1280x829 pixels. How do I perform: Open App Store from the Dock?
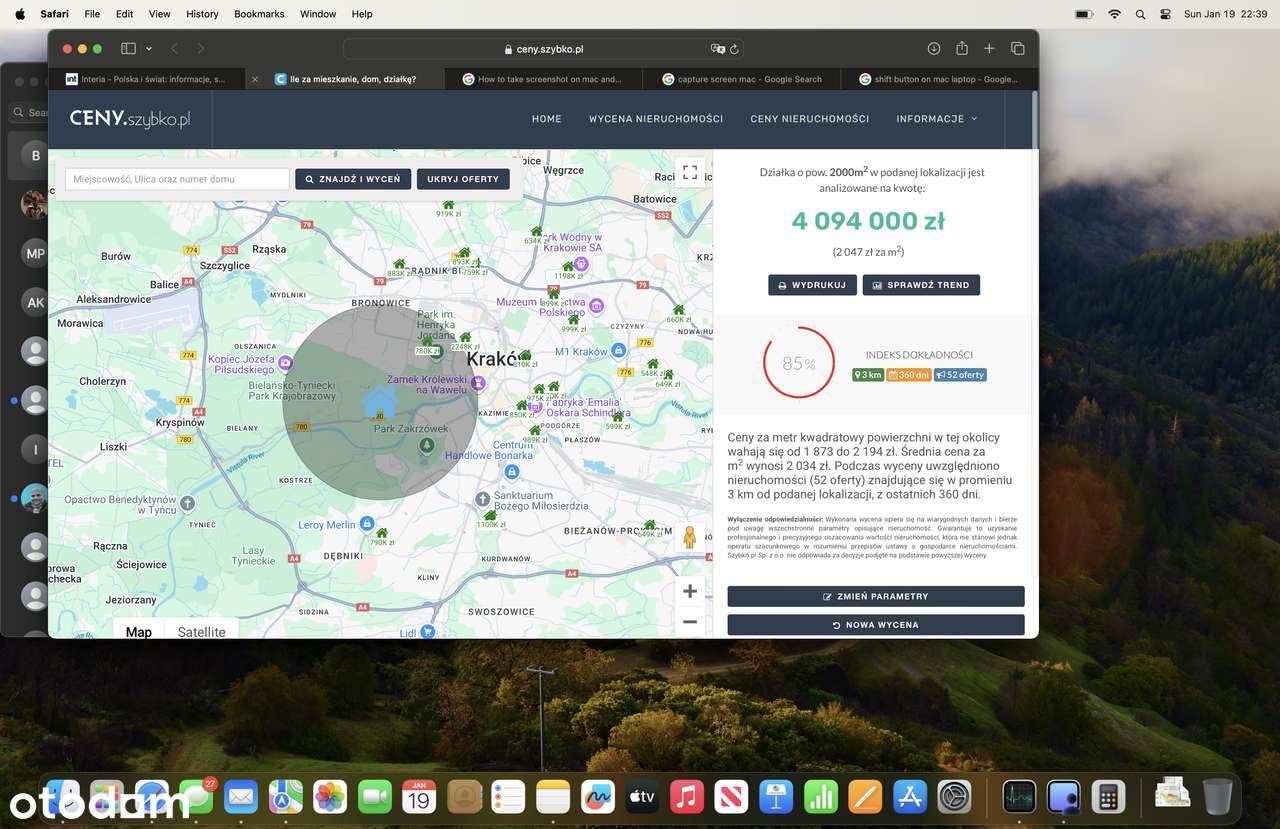[x=909, y=796]
